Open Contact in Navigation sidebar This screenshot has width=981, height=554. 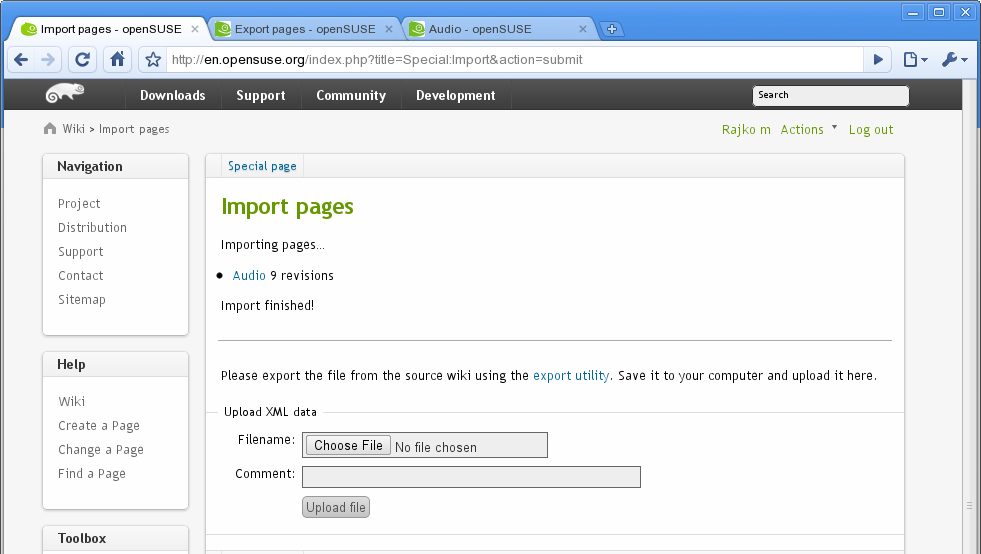click(x=81, y=275)
